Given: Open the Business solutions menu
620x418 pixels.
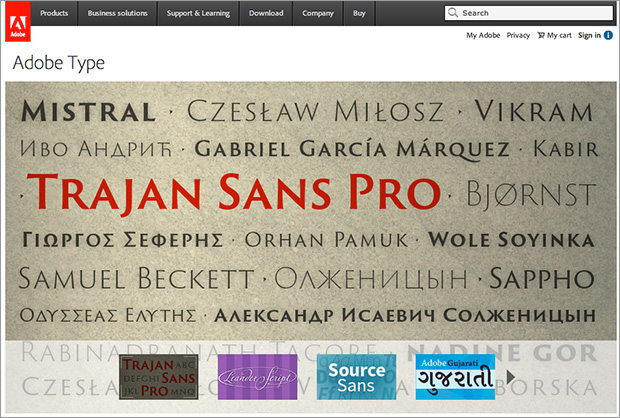Looking at the screenshot, I should (x=117, y=13).
